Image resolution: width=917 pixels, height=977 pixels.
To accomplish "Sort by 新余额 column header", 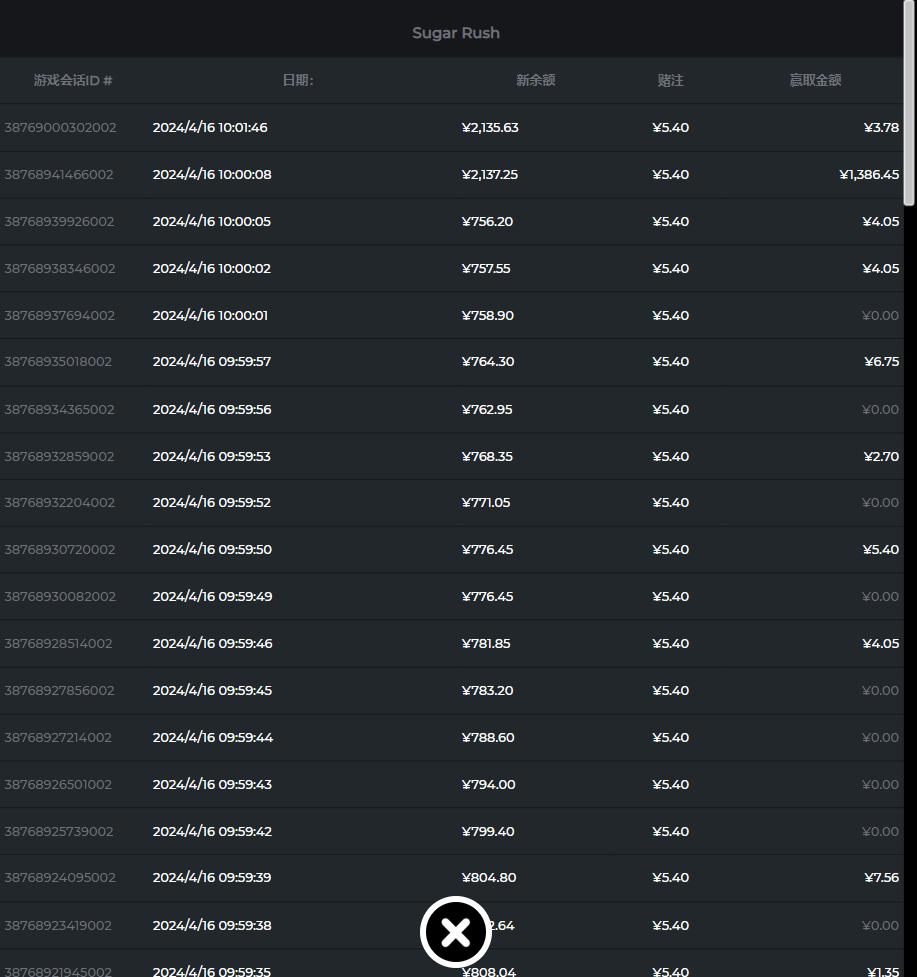I will 535,80.
